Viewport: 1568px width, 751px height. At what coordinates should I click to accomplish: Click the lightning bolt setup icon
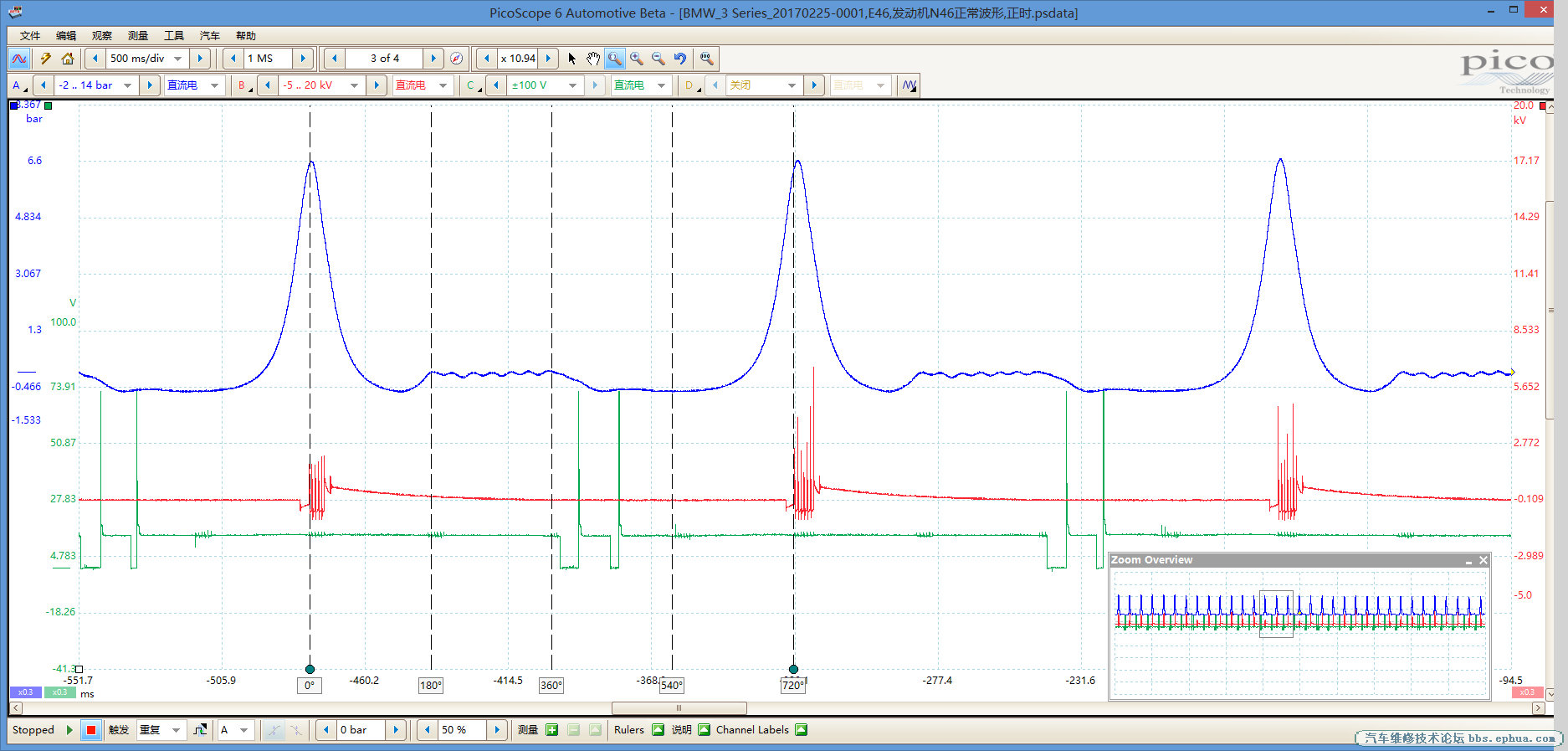tap(46, 59)
